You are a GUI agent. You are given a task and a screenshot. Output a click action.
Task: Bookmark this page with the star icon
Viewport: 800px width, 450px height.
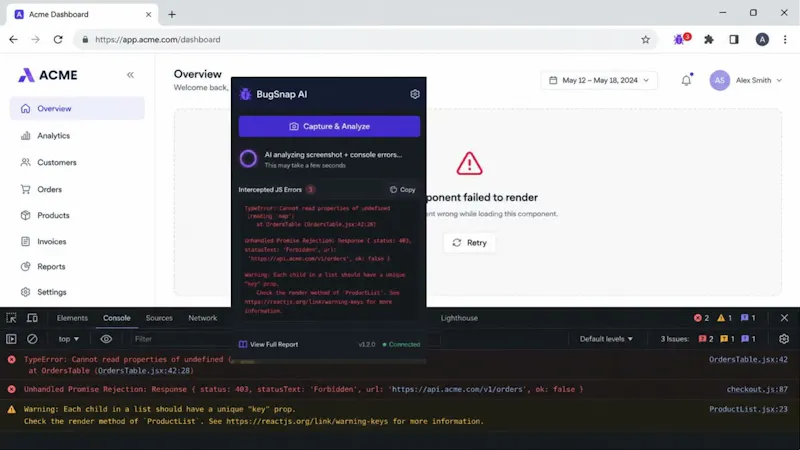(x=645, y=39)
